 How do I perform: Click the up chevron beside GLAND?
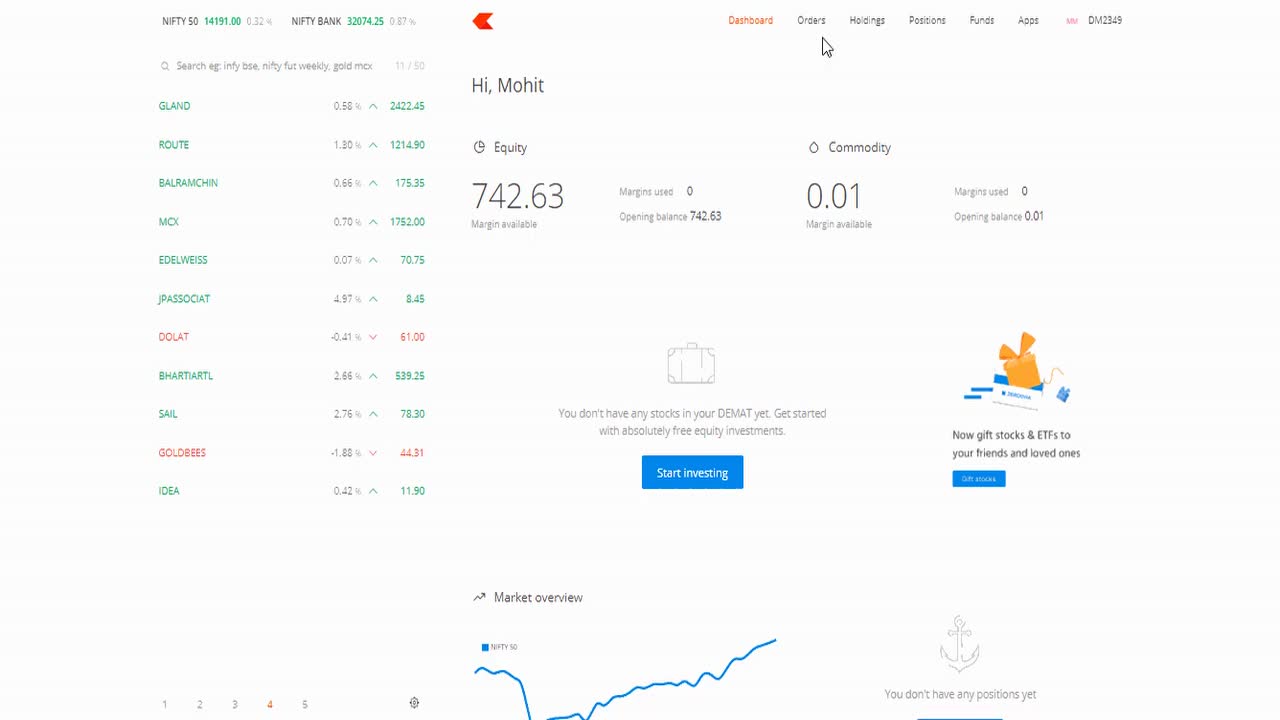371,106
